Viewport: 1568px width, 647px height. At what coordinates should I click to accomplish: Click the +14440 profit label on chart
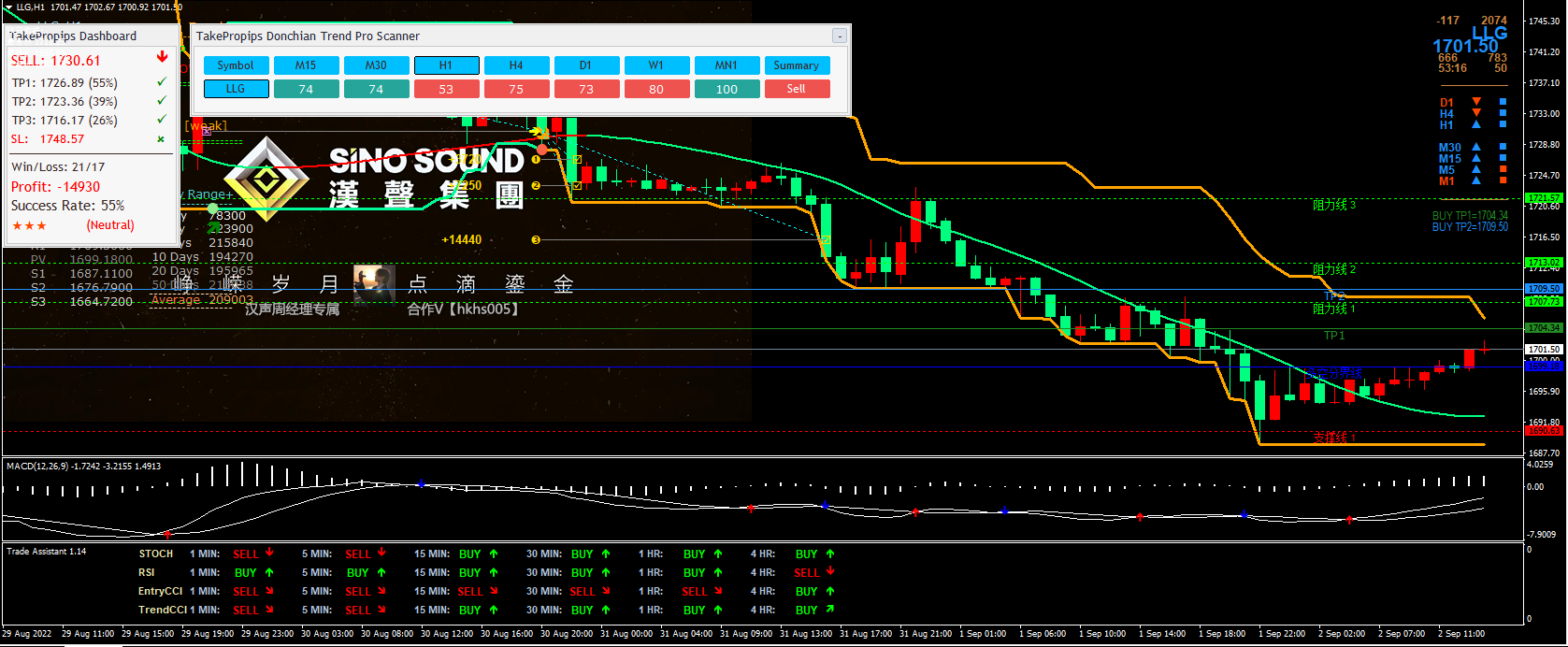click(x=462, y=240)
